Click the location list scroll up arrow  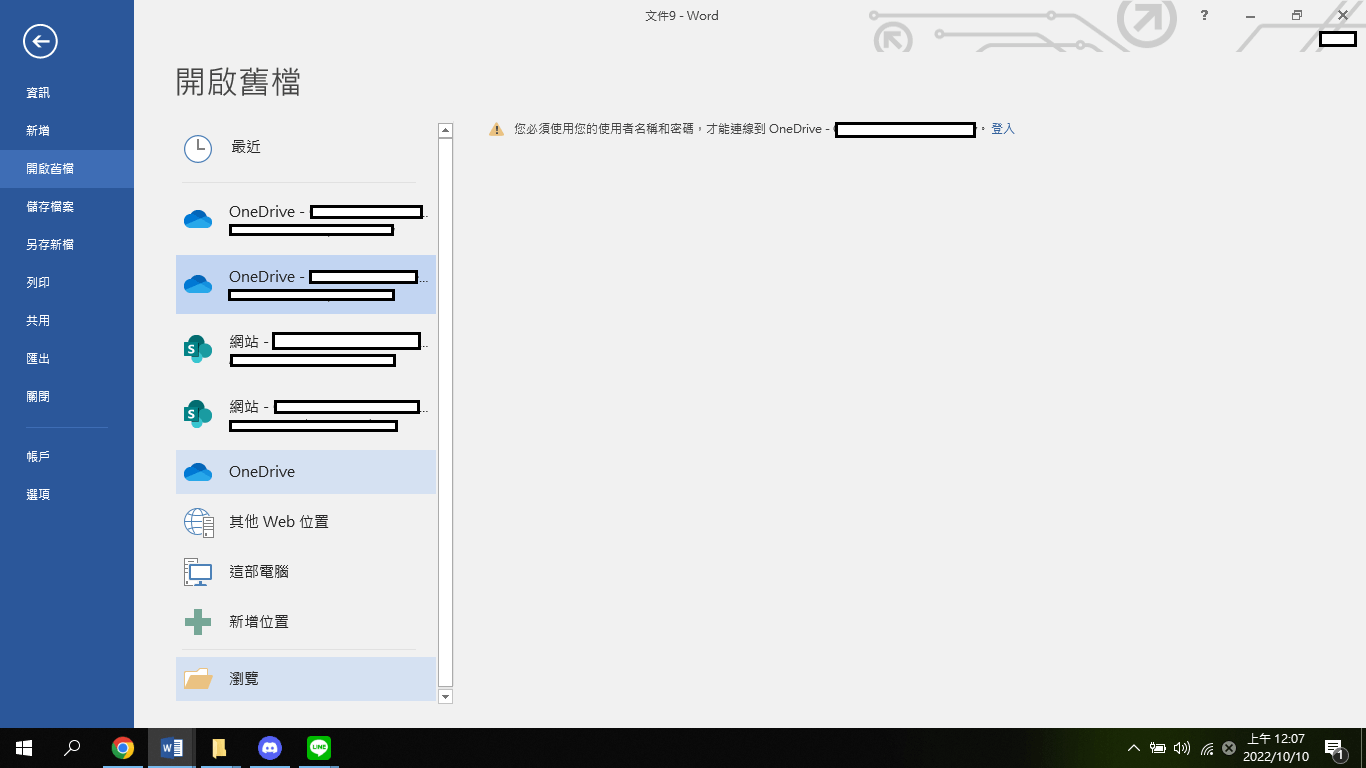point(446,130)
